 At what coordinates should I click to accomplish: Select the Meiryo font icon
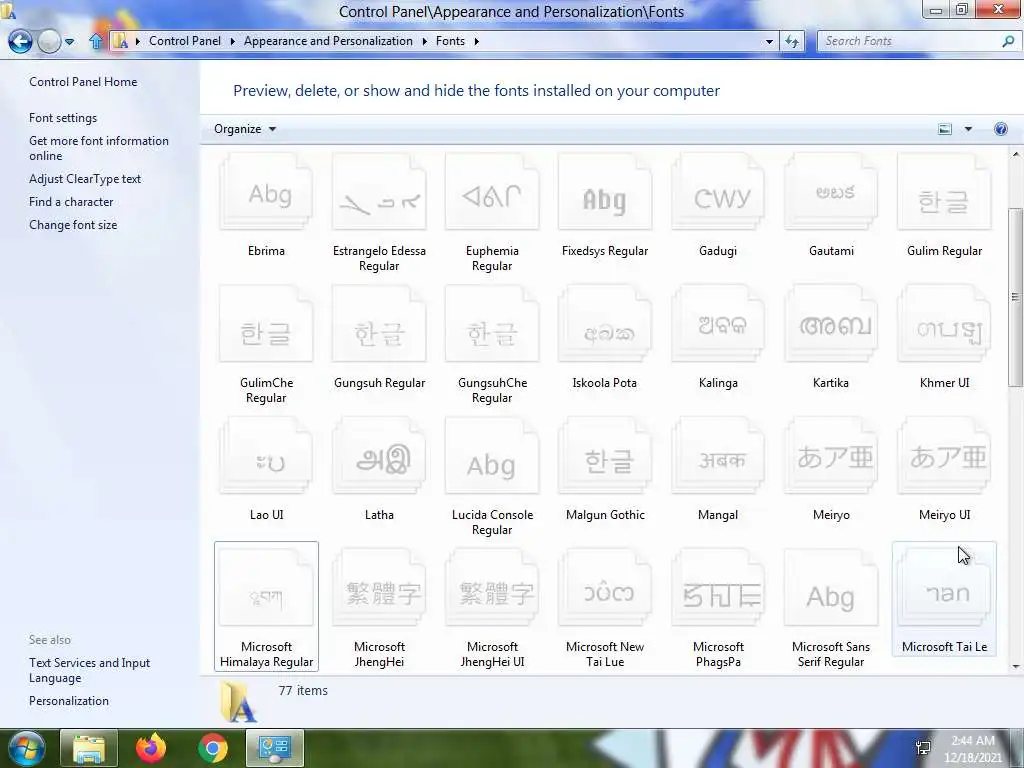coord(831,456)
